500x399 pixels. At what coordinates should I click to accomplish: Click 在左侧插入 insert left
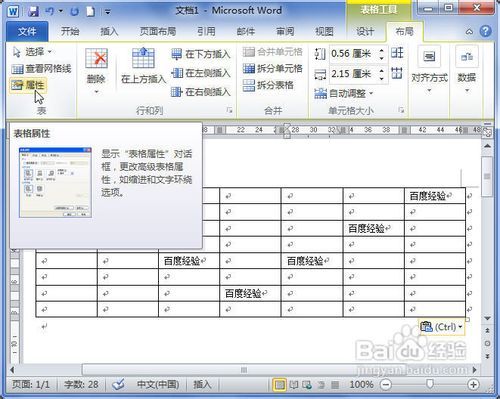click(x=201, y=73)
